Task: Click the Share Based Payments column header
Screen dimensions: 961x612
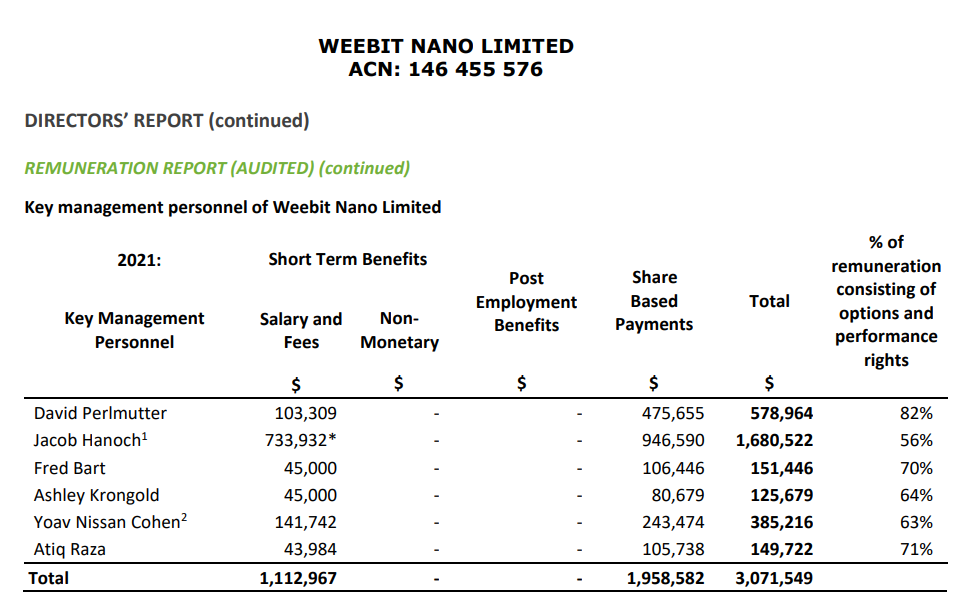Action: (x=654, y=301)
